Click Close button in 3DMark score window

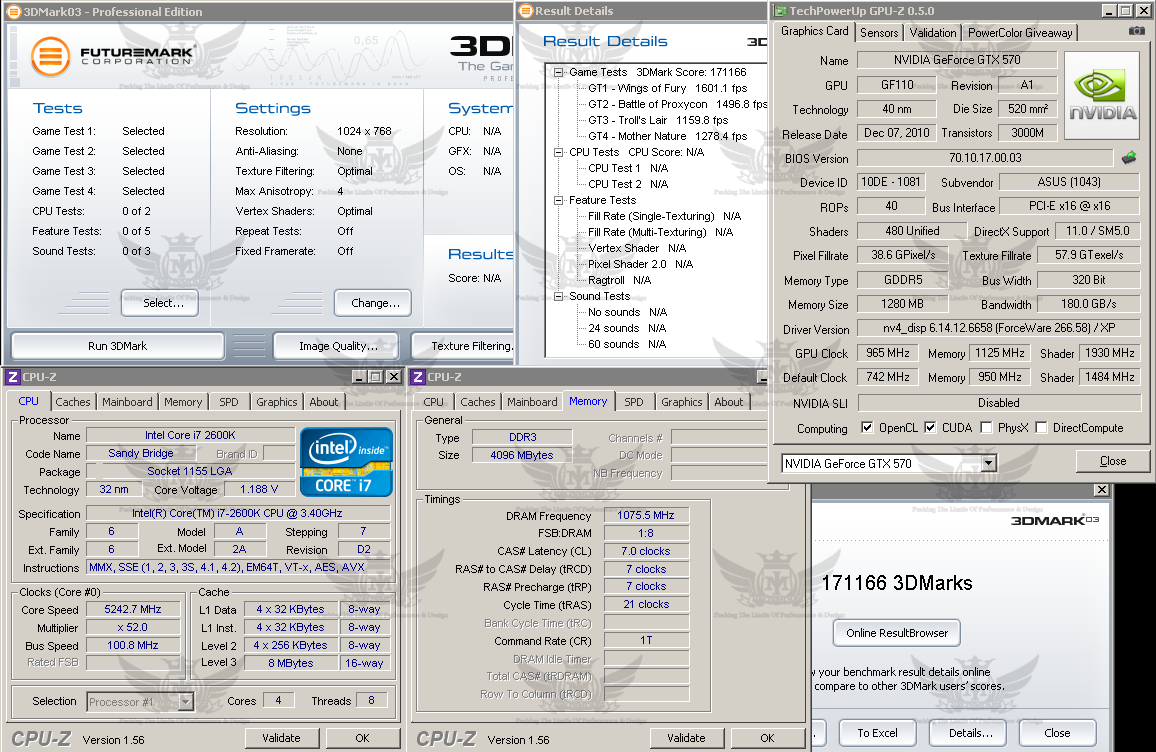click(x=1057, y=733)
